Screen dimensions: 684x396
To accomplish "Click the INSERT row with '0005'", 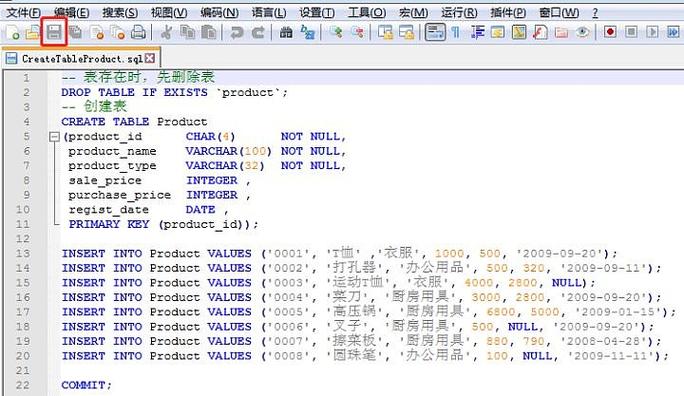I will click(x=369, y=312).
